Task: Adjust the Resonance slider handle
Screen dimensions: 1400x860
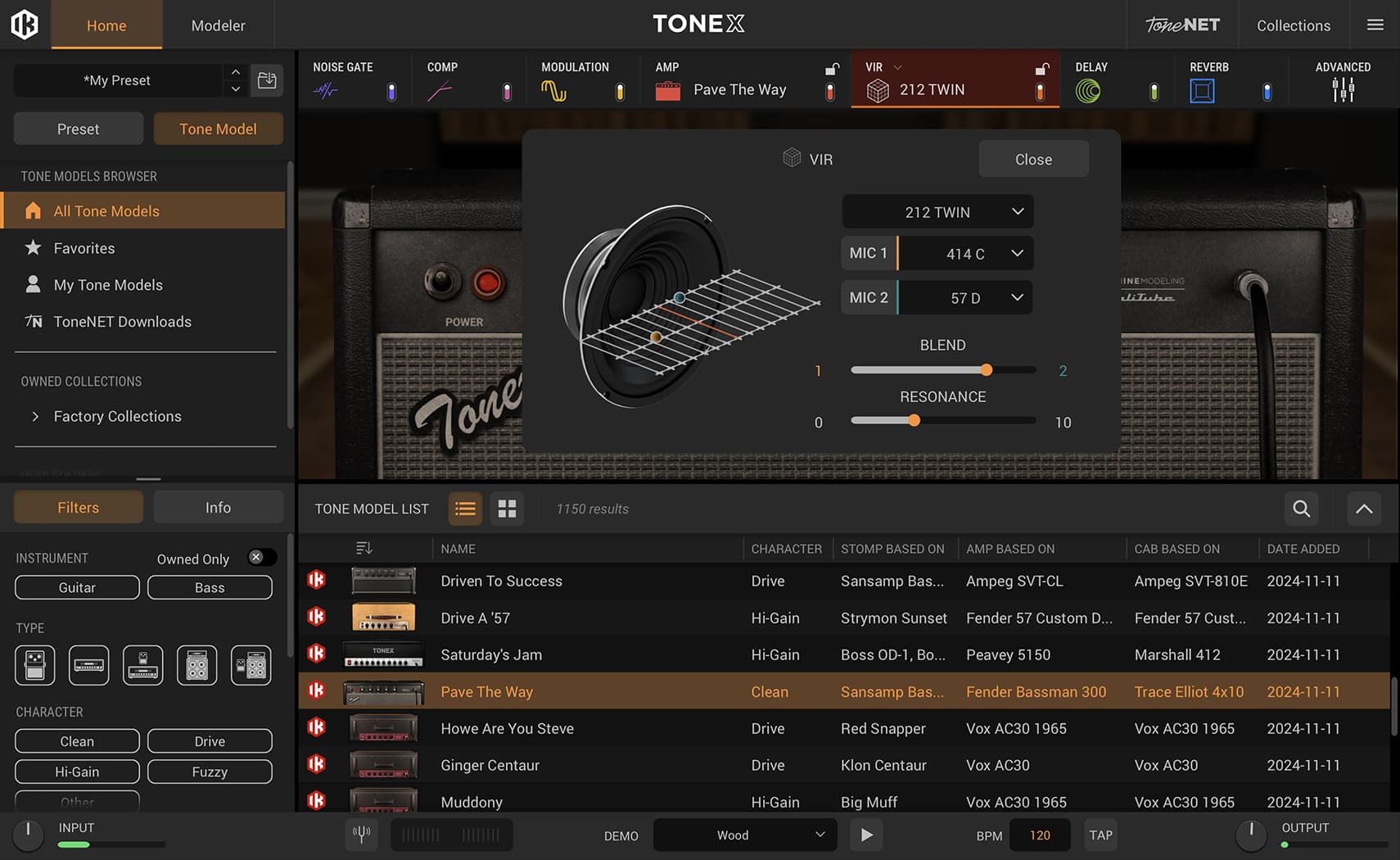Action: (914, 420)
